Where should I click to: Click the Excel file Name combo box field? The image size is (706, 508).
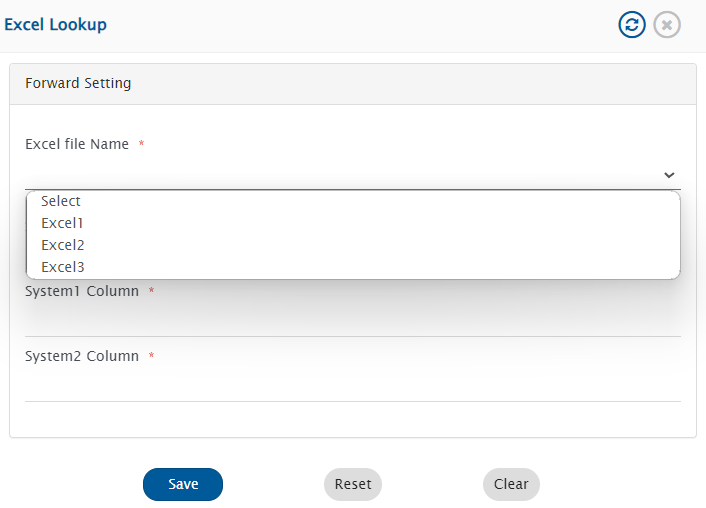[x=340, y=175]
